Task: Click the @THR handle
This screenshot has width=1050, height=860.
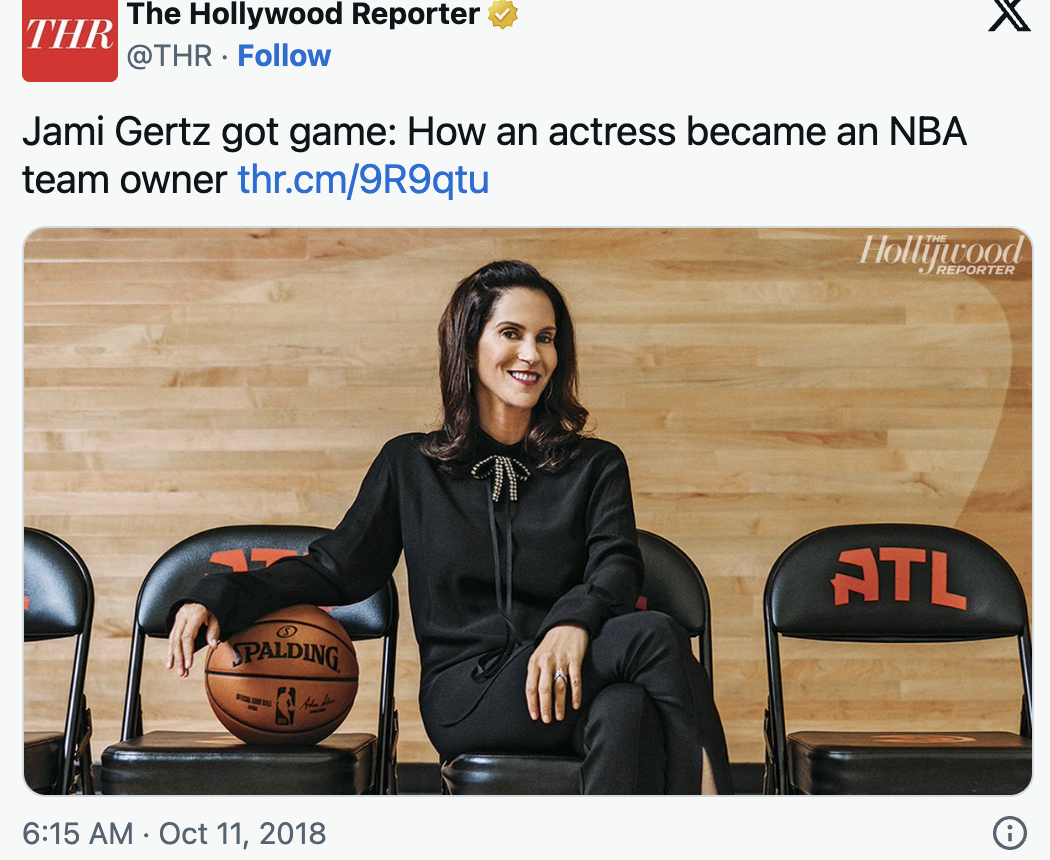Action: click(x=169, y=56)
